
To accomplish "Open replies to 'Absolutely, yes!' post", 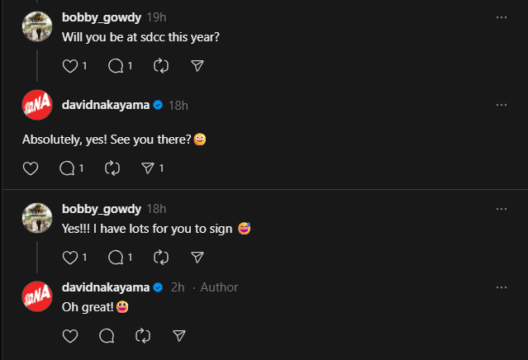I will click(x=67, y=168).
